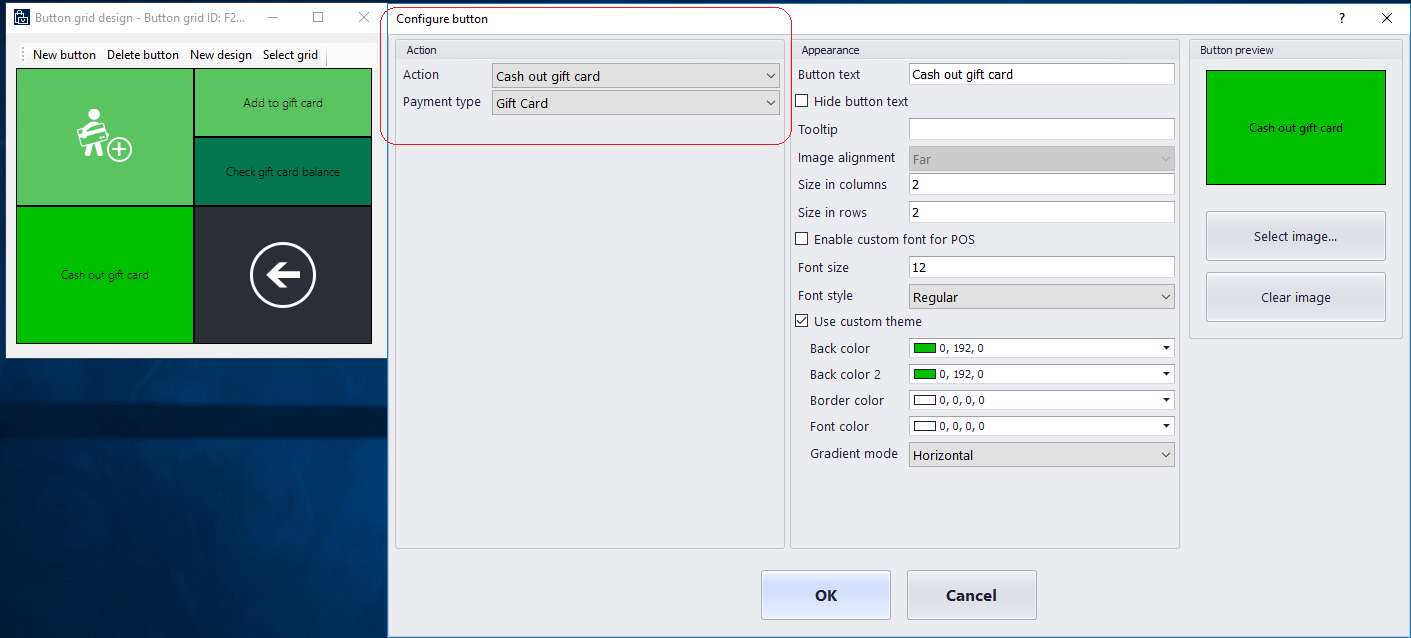This screenshot has height=638, width=1411.
Task: Click the person with gift card grid button
Action: (105, 137)
